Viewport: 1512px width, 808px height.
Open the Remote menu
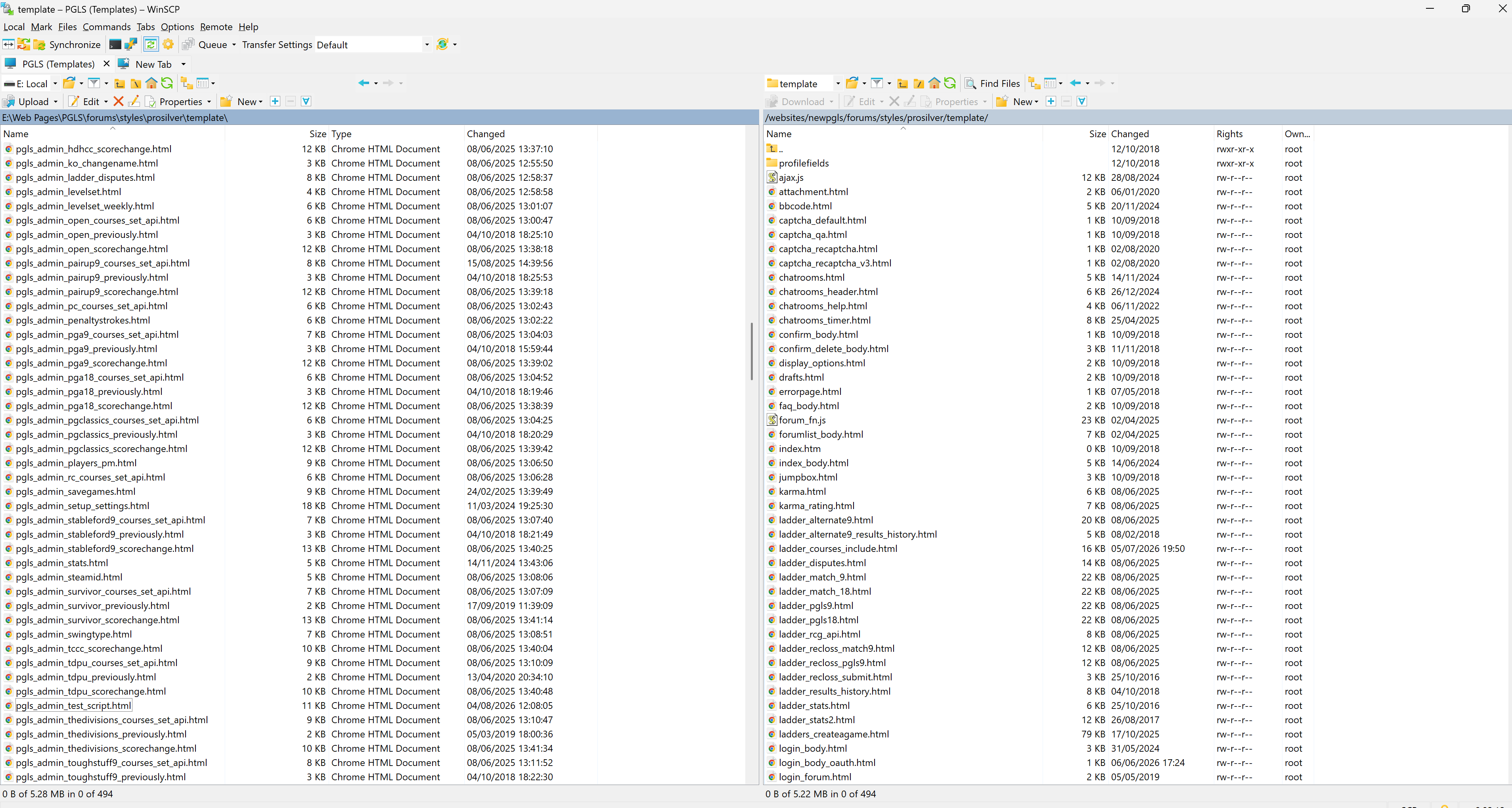point(216,27)
